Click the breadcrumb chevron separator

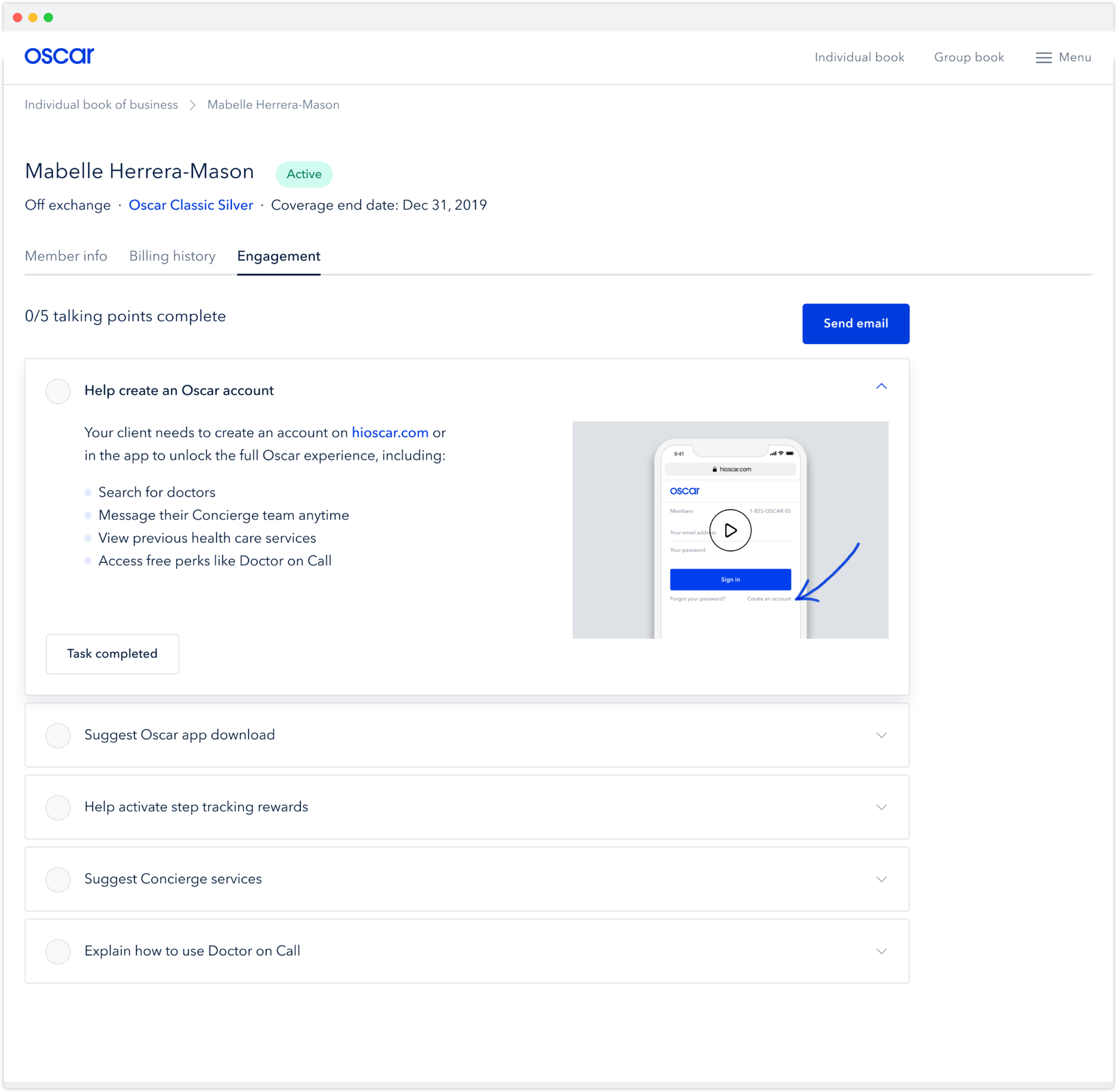(x=193, y=105)
